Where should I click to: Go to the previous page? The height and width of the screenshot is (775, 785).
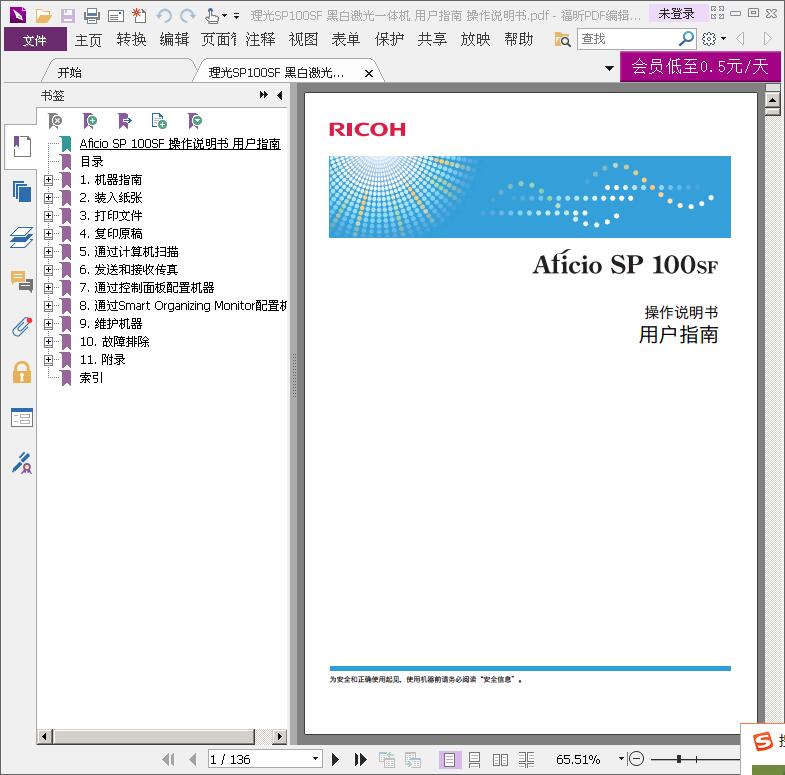coord(193,759)
